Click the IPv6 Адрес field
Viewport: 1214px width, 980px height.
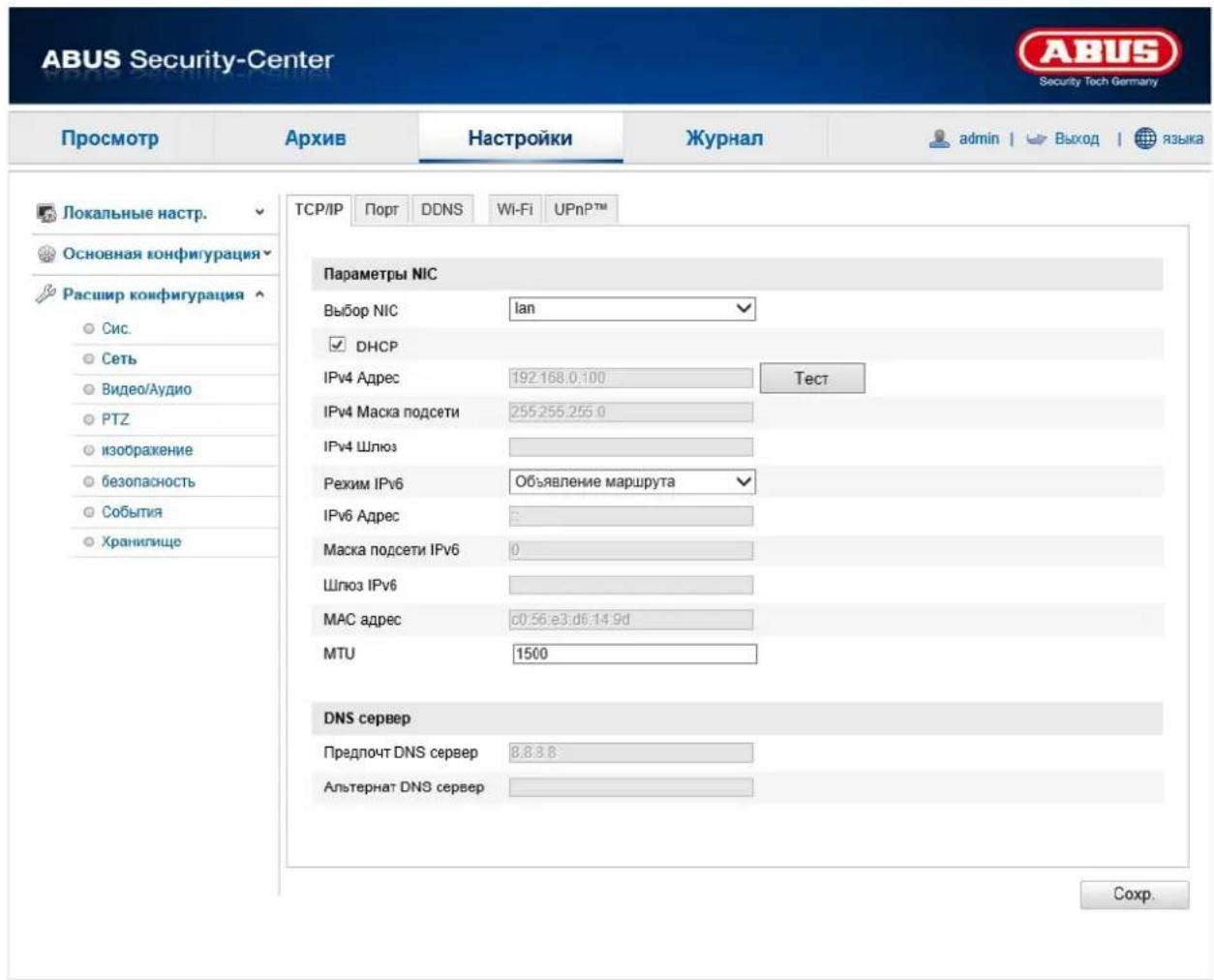coord(631,516)
